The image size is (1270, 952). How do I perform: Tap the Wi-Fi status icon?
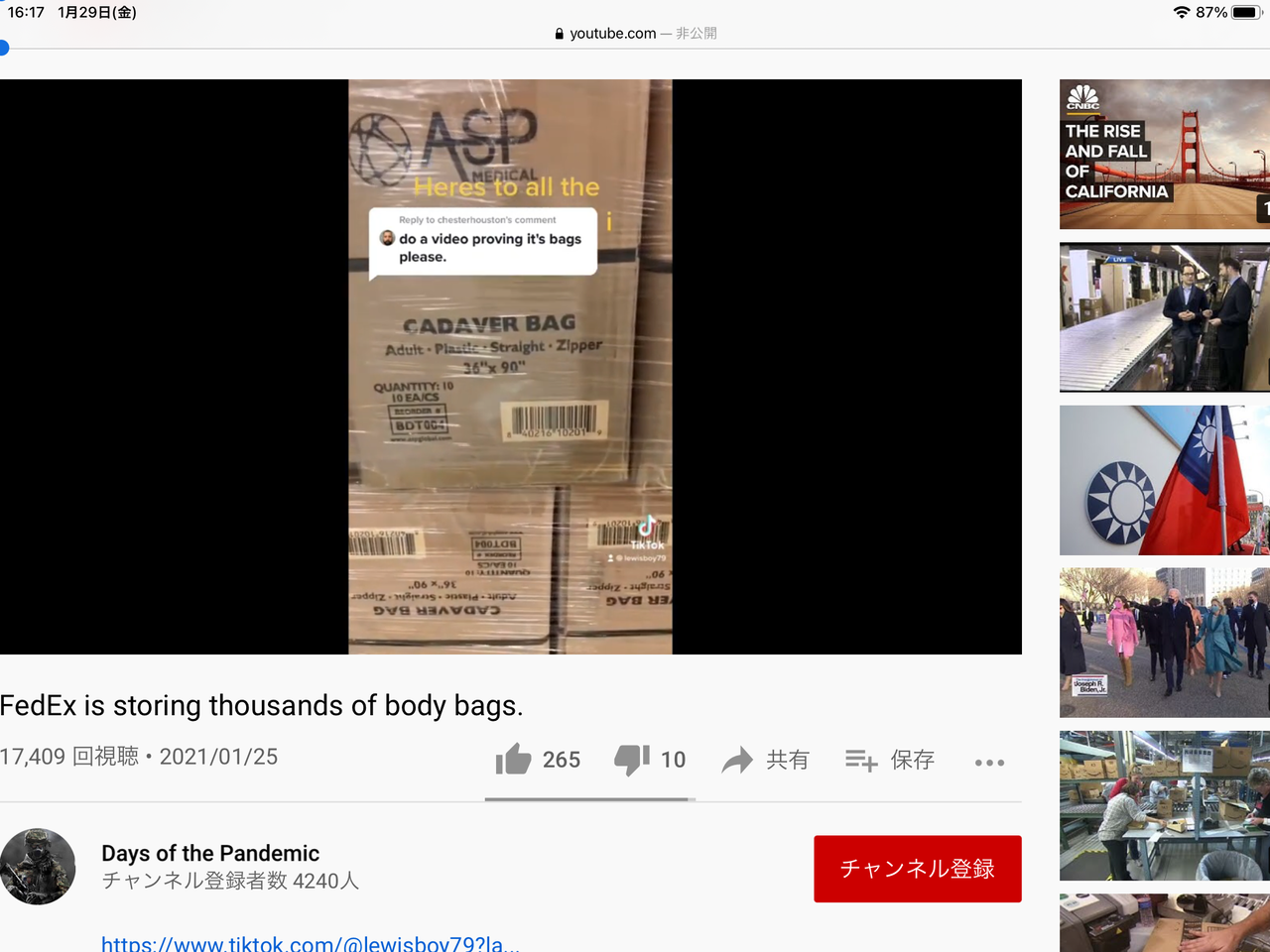click(1181, 13)
